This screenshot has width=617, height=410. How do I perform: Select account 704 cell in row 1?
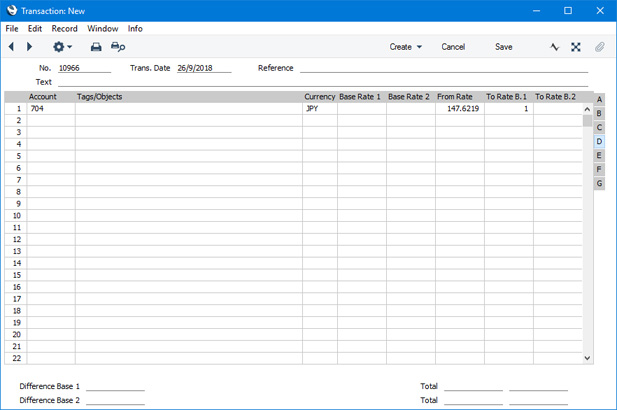point(51,109)
